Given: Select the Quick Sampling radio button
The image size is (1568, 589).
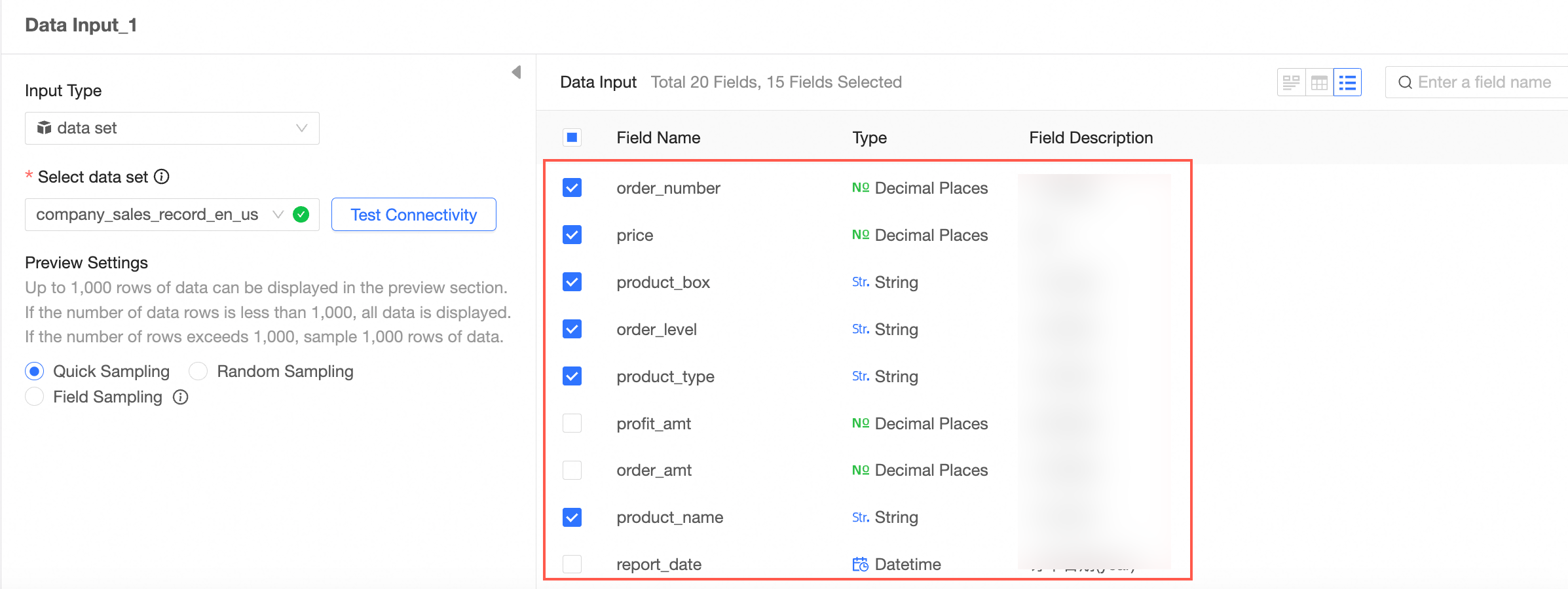Looking at the screenshot, I should 35,372.
